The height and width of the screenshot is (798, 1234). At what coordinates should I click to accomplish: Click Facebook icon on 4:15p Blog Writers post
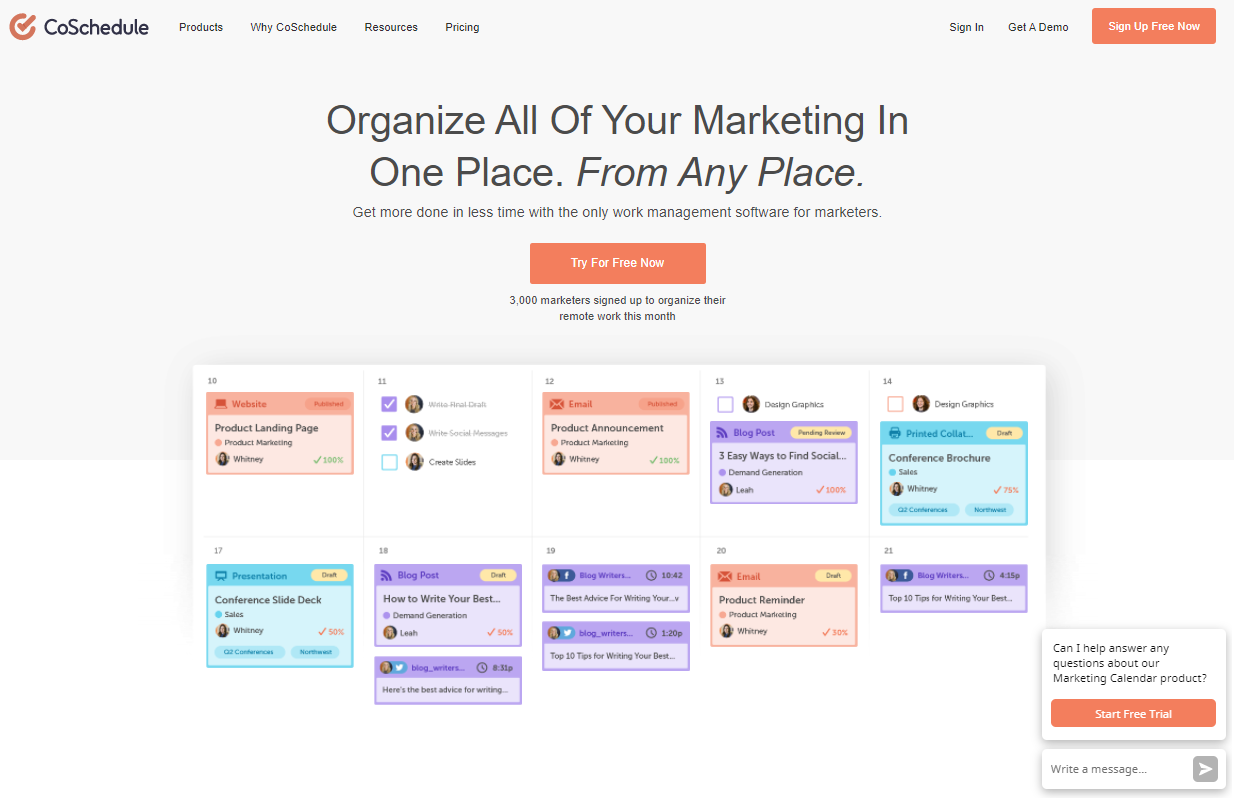[905, 576]
